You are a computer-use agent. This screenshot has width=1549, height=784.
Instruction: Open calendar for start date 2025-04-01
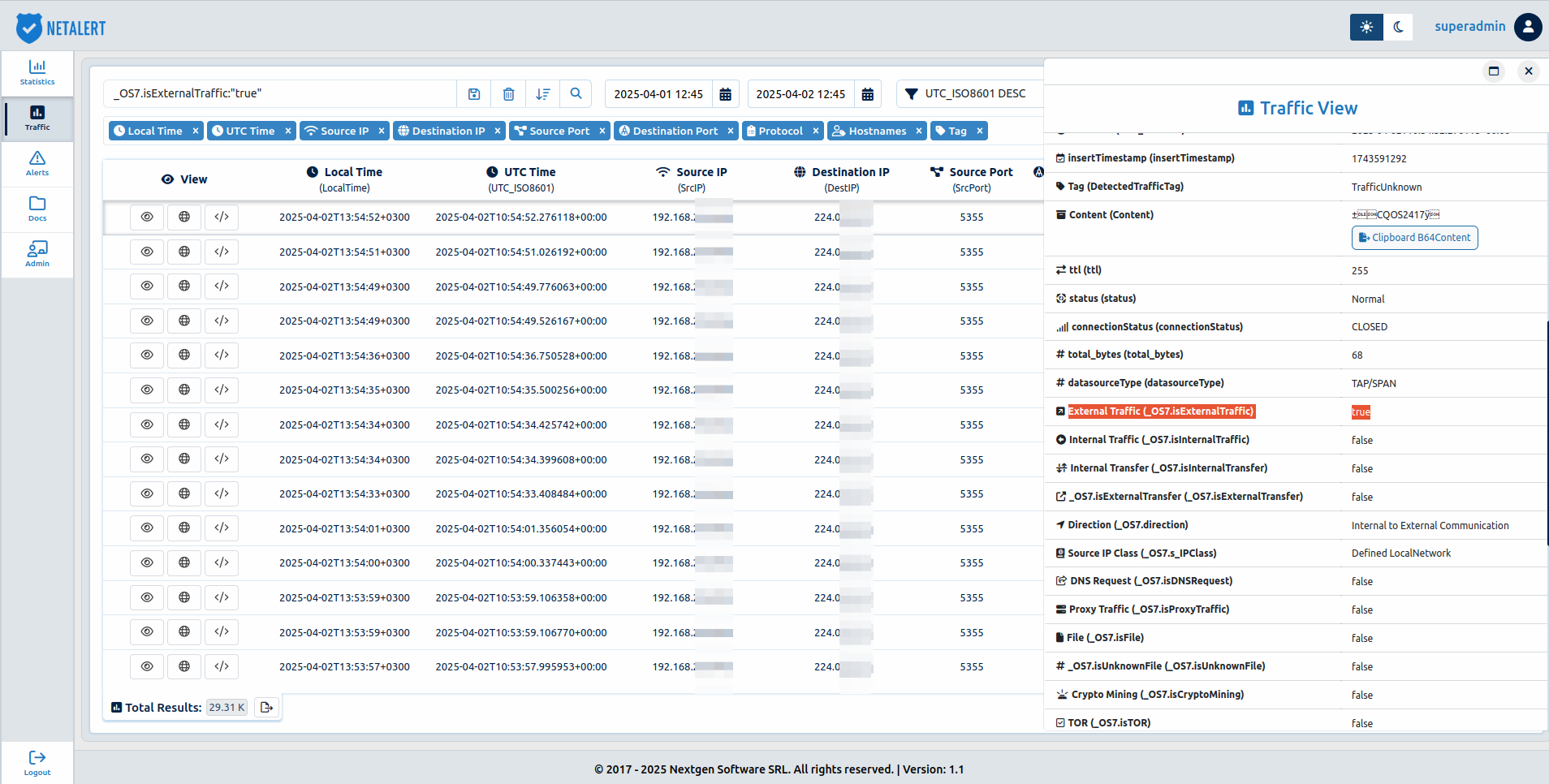726,94
